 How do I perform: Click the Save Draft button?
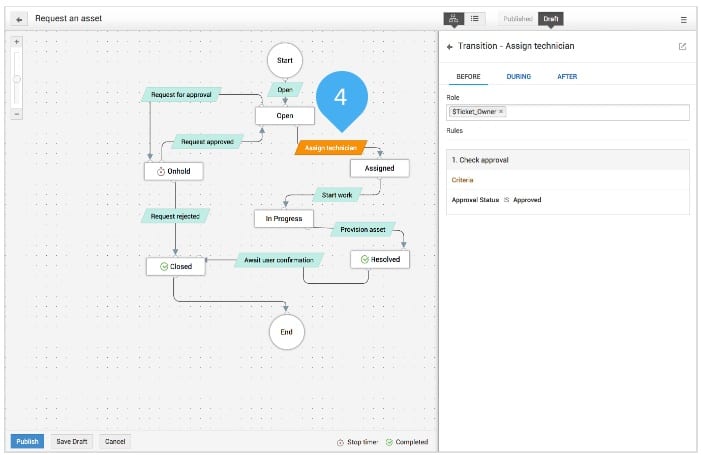click(x=72, y=441)
